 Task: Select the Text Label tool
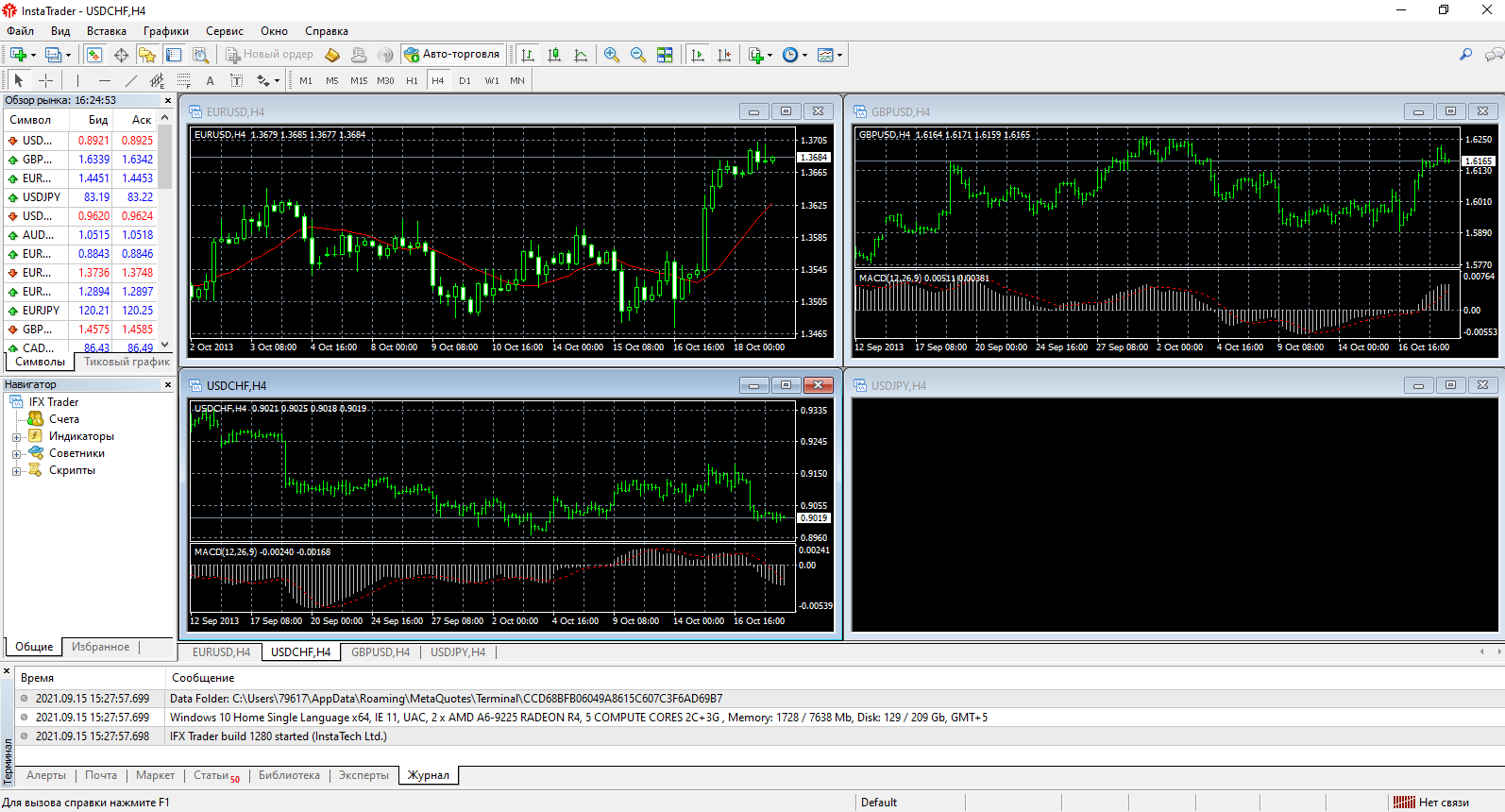(x=236, y=80)
